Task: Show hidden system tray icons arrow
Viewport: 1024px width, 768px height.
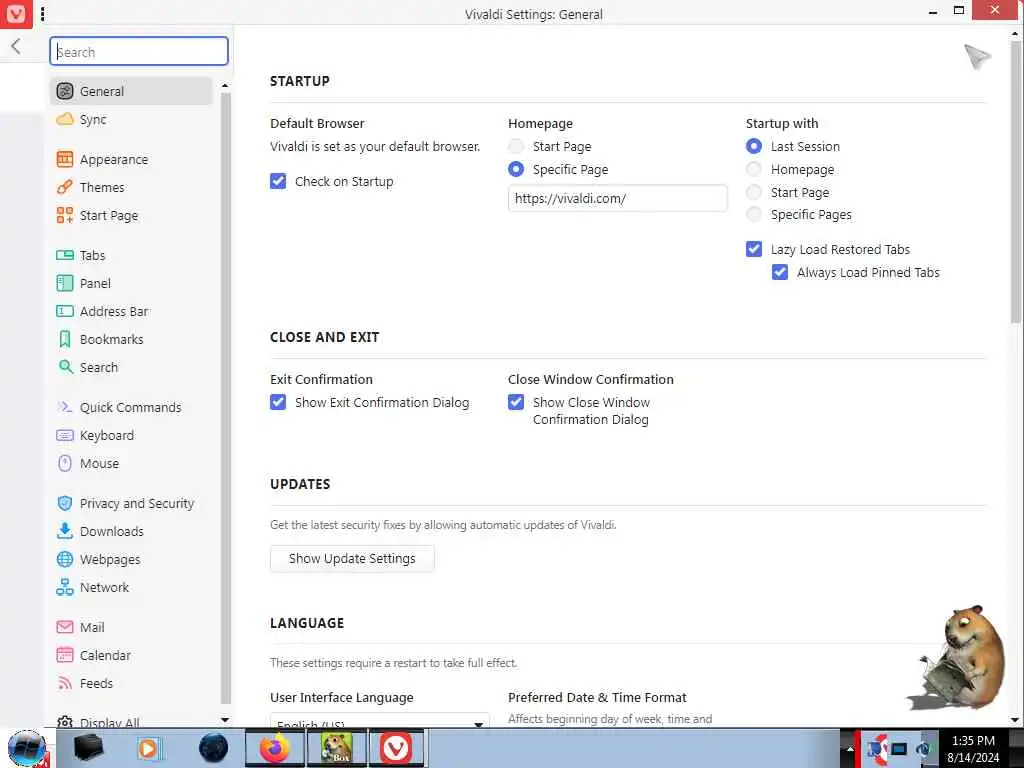Action: pyautogui.click(x=850, y=748)
